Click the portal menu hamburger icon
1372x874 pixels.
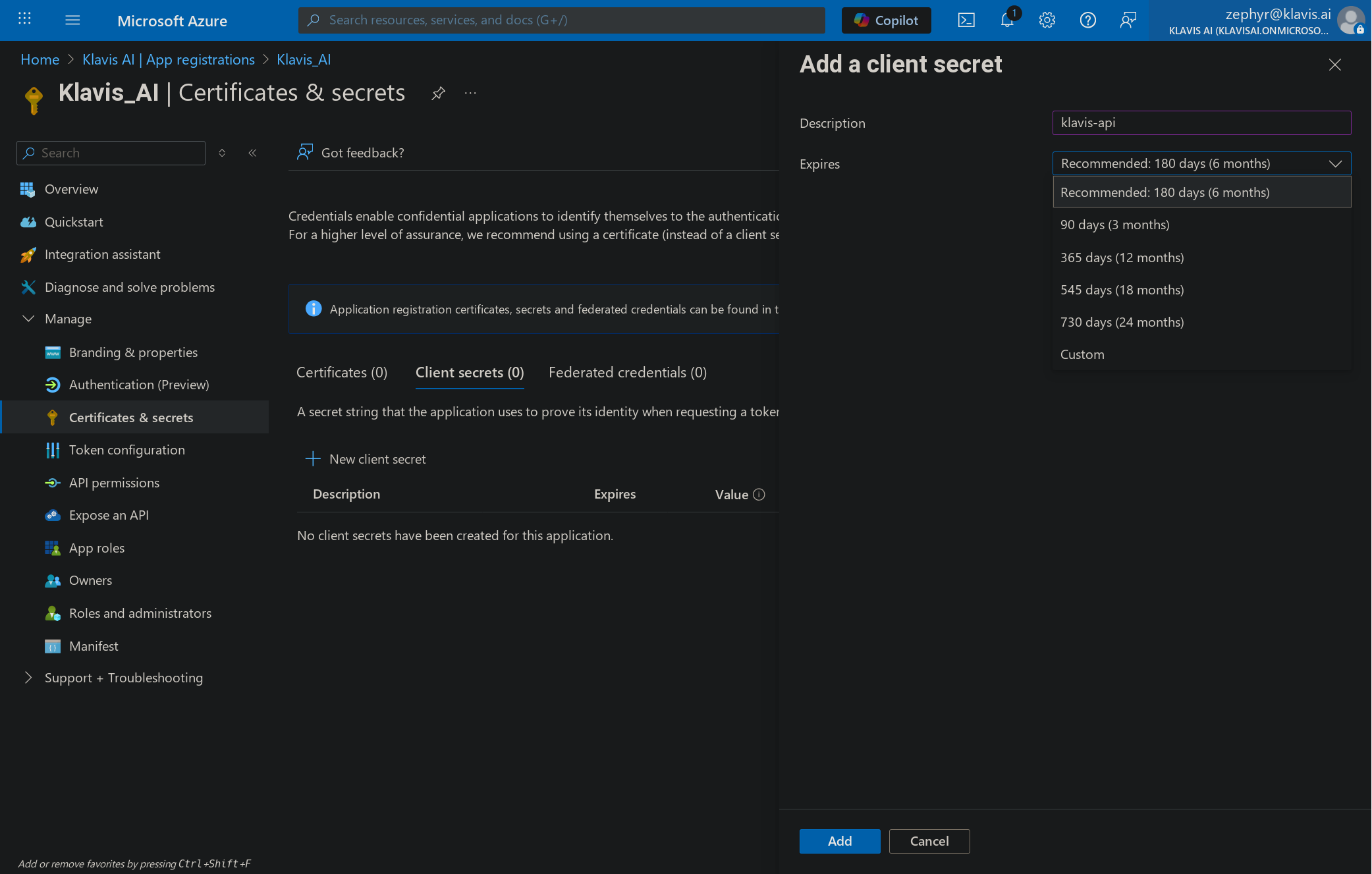[x=72, y=20]
